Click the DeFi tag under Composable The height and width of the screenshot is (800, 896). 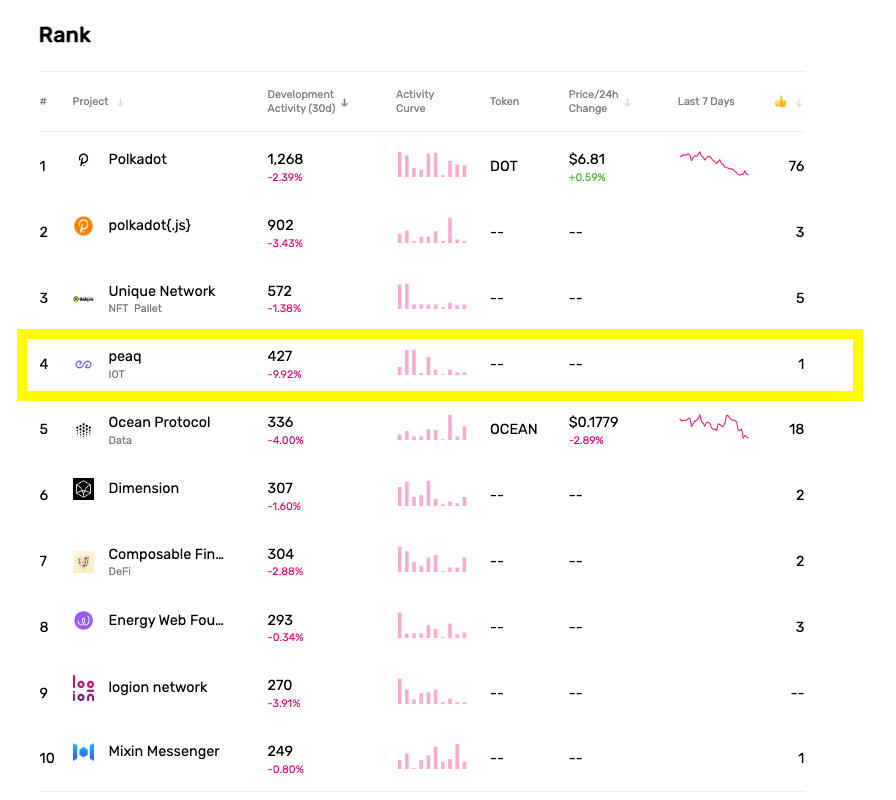119,571
